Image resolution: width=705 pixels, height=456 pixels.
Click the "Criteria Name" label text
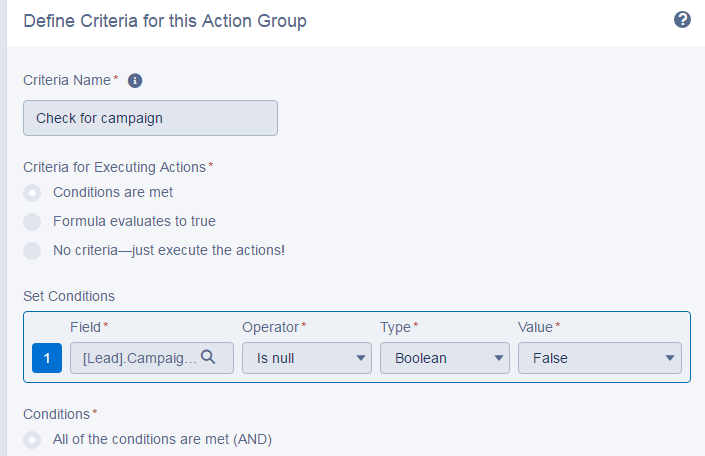(x=67, y=81)
